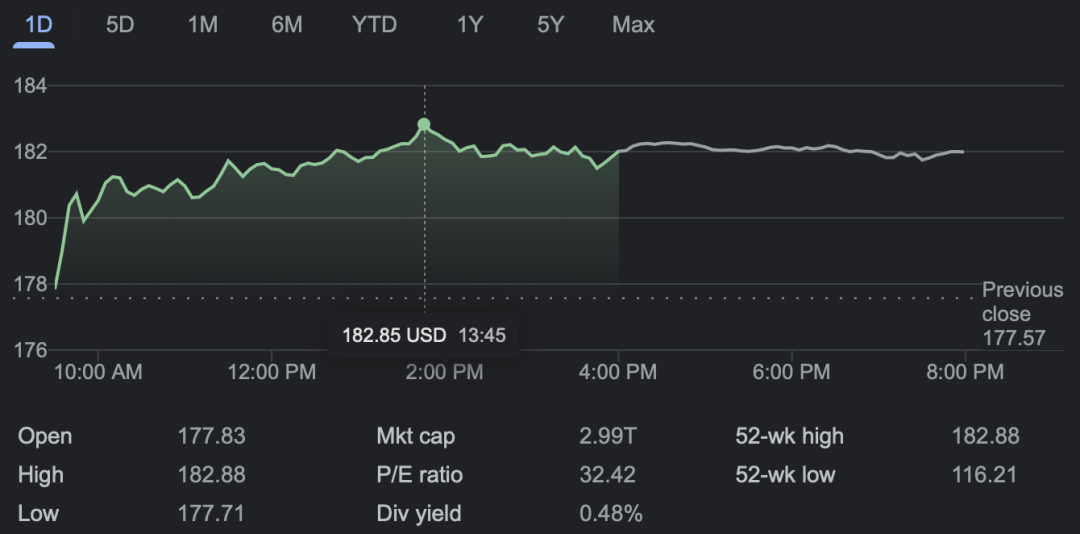Screen dimensions: 1080x534
Task: Click the green peak marker dot on chart
Action: 424,125
